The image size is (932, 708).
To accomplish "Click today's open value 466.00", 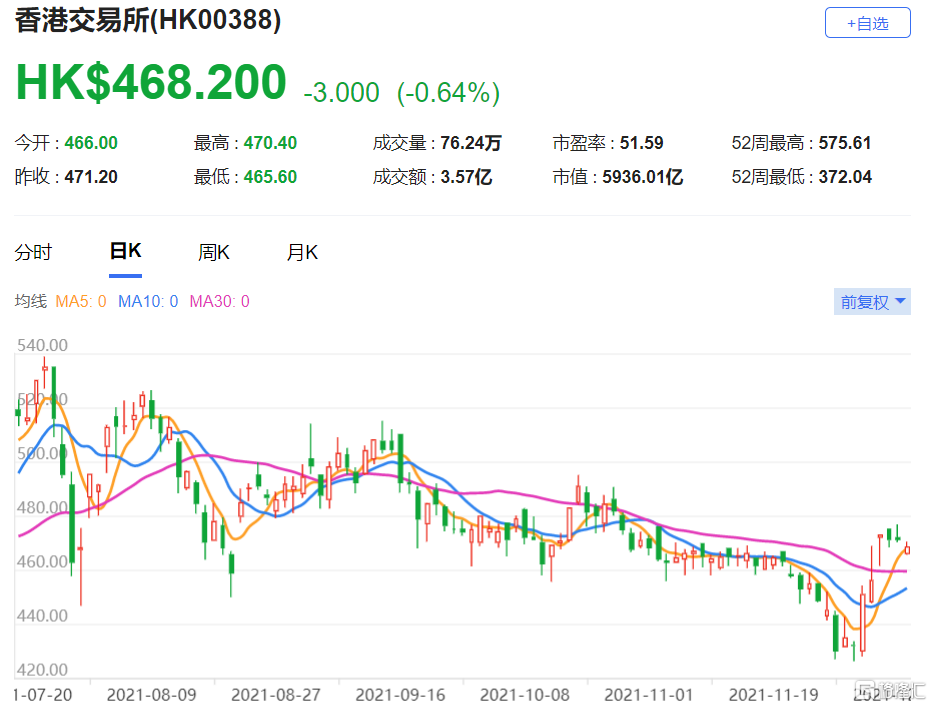I will [91, 143].
